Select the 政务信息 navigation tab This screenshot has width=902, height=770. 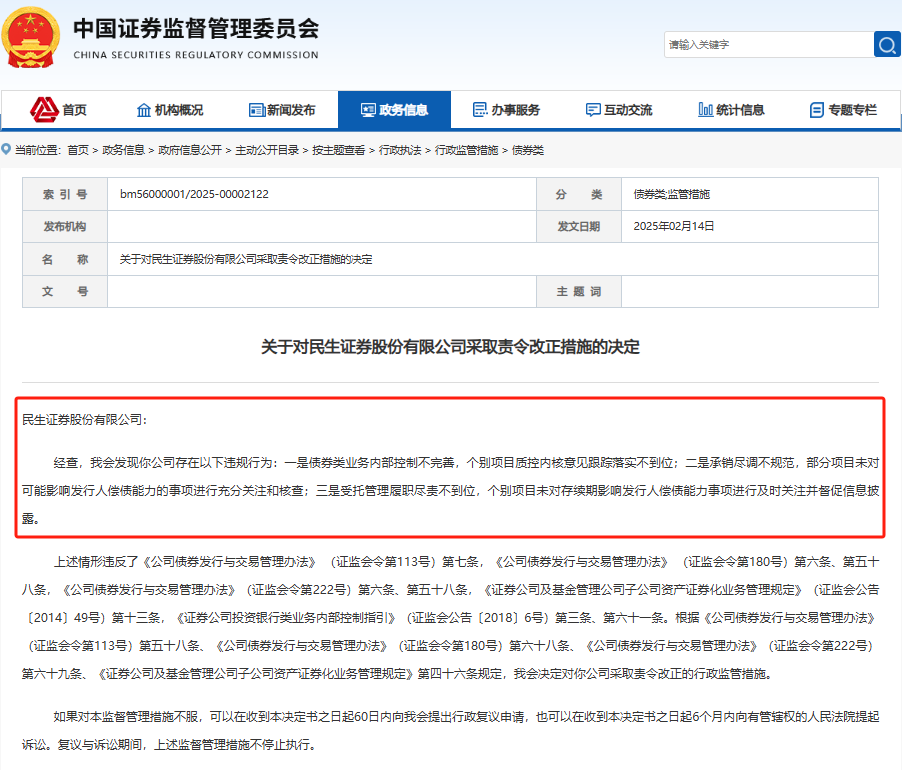(394, 109)
